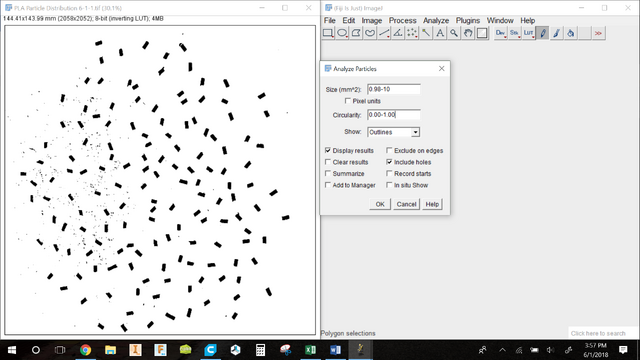
Task: Activate the Magnifying glass zoom tool
Action: click(x=454, y=33)
